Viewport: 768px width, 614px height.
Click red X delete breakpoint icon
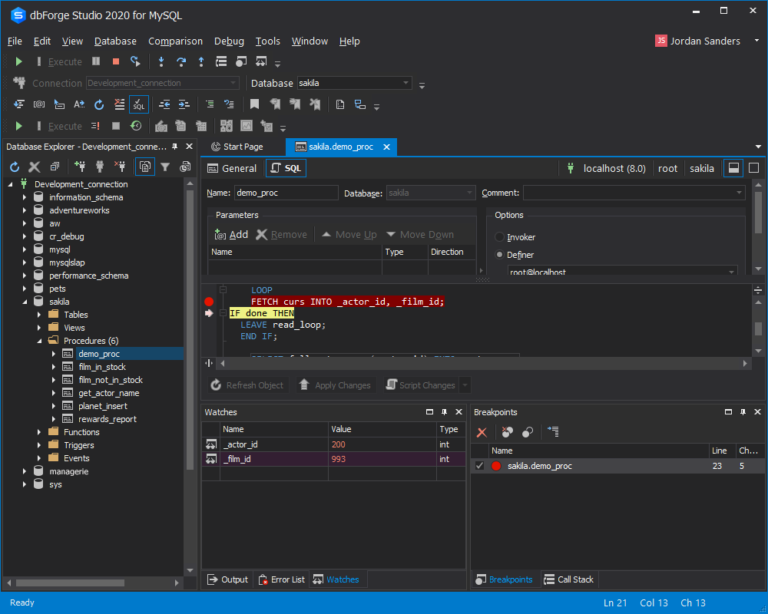(482, 432)
